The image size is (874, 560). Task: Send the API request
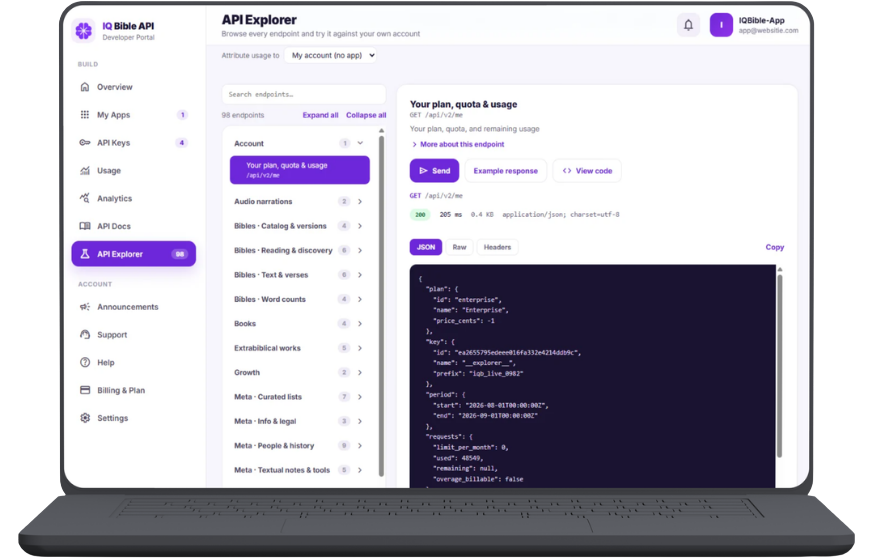pos(434,171)
